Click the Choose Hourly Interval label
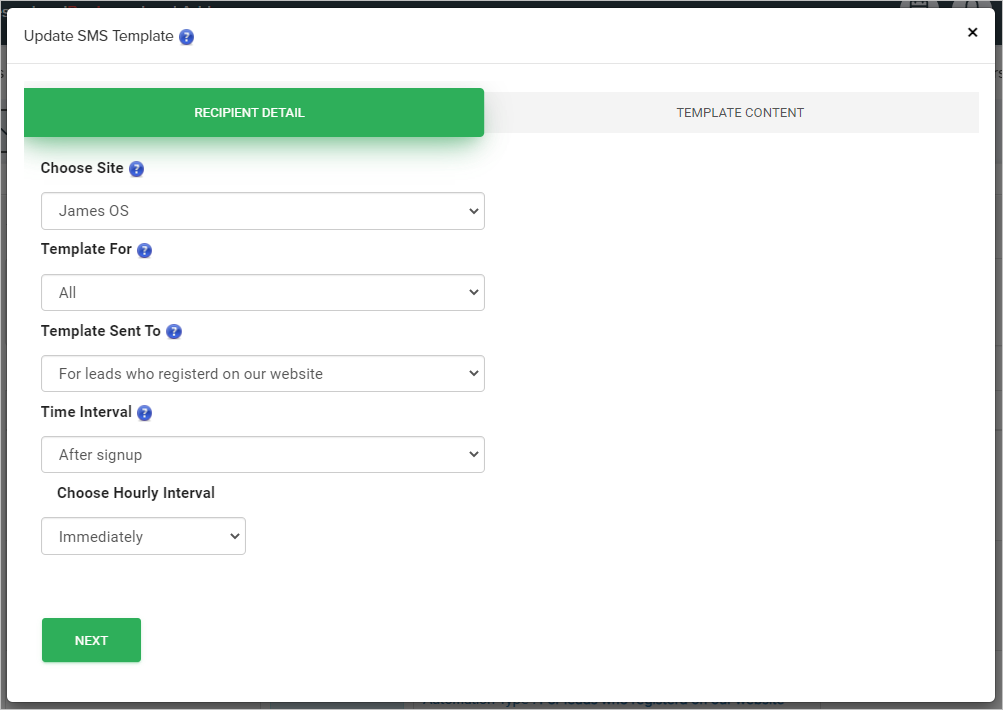The width and height of the screenshot is (1003, 710). tap(136, 493)
